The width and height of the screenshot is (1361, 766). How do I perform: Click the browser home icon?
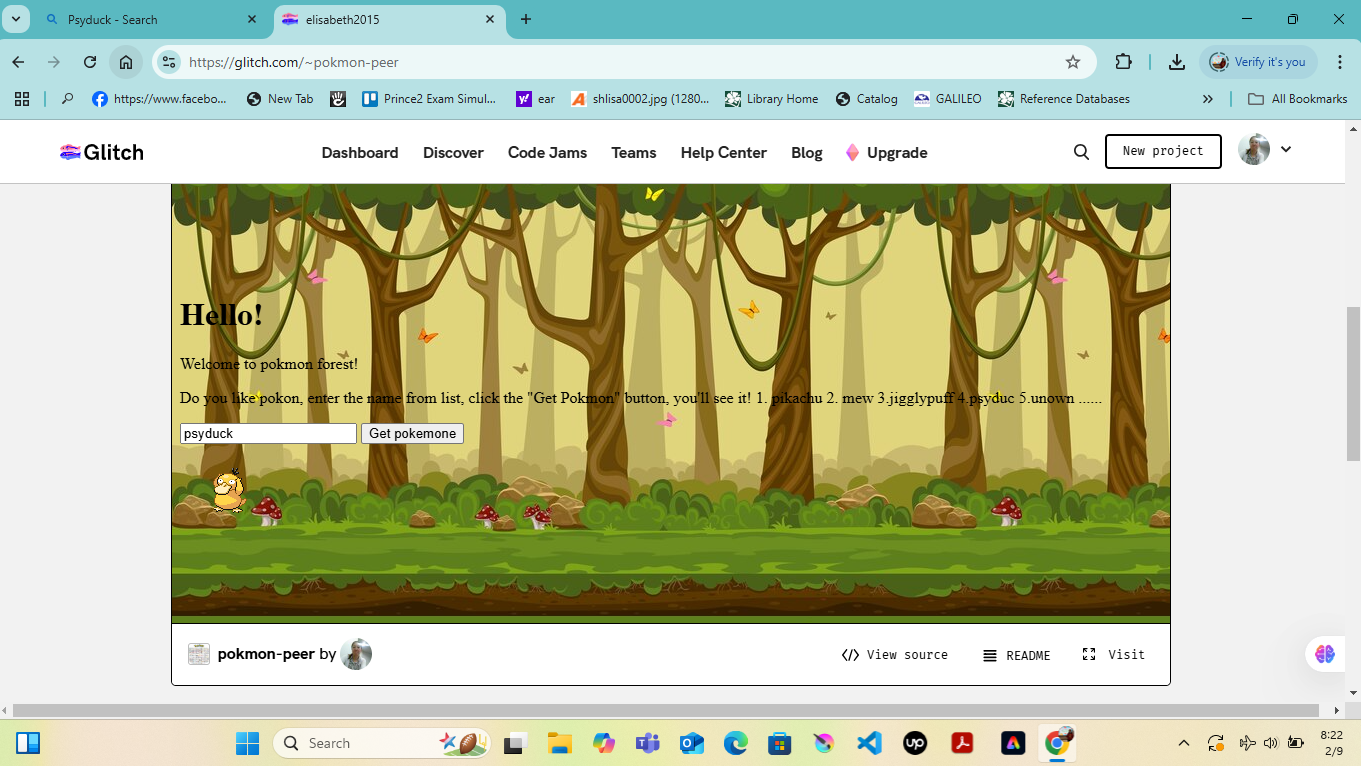tap(126, 62)
